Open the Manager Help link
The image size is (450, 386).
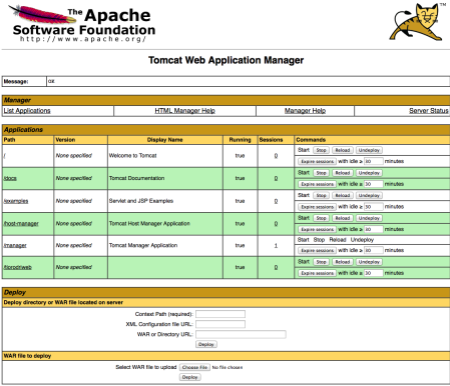pyautogui.click(x=305, y=111)
